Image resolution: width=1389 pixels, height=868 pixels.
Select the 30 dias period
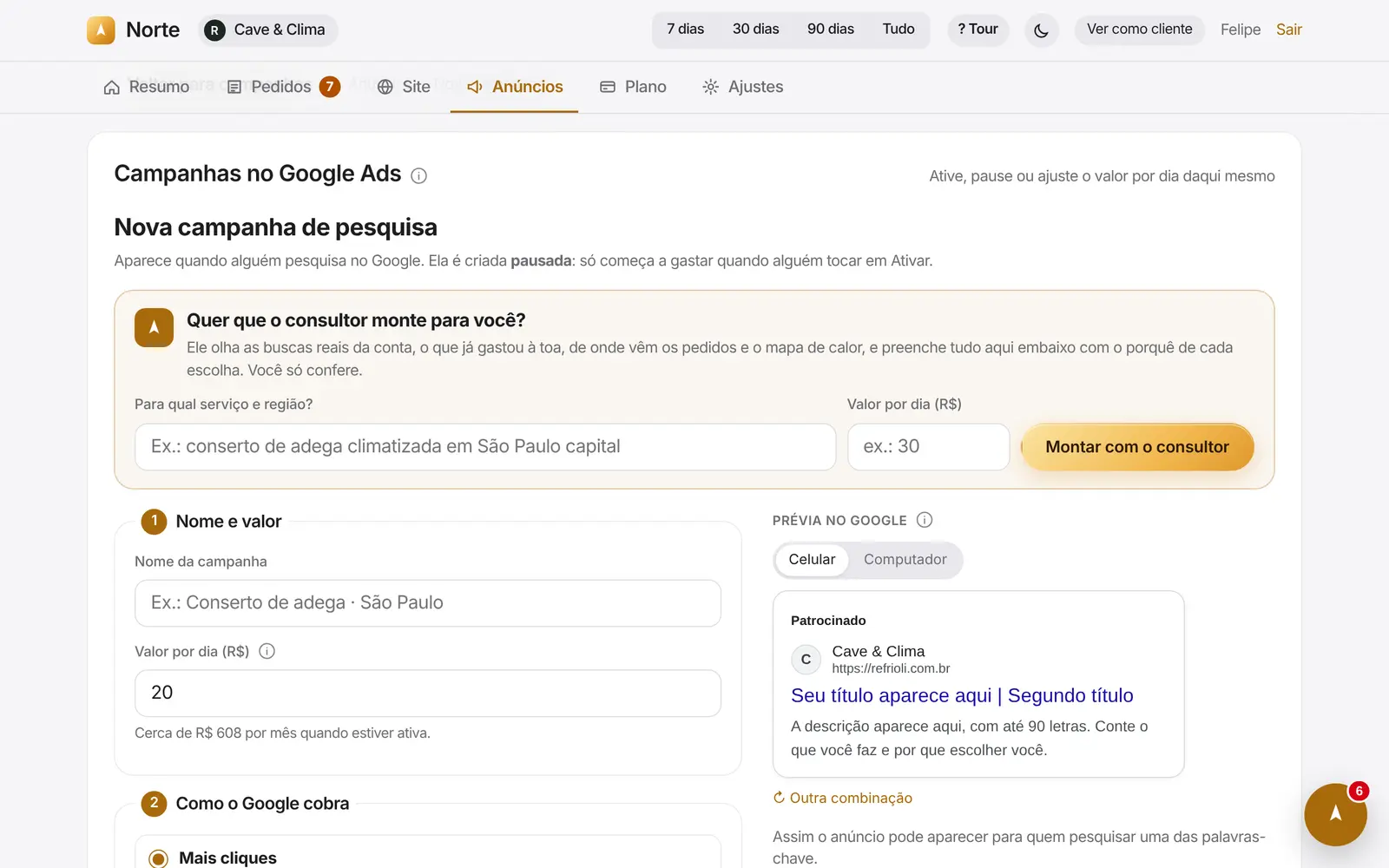point(755,30)
